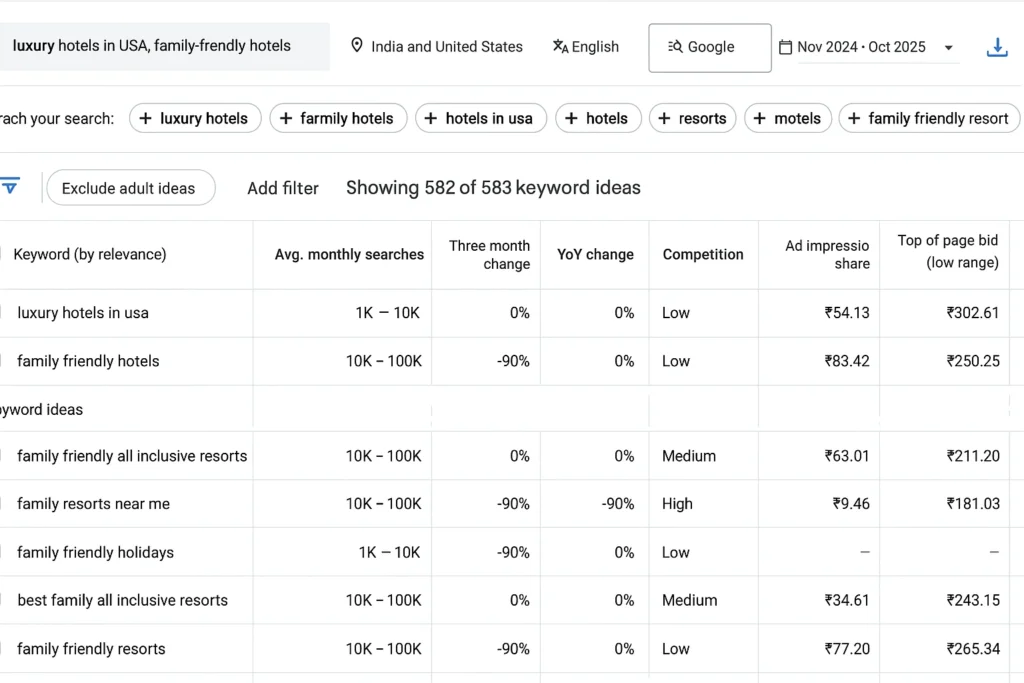Add 'motels' keyword via its plus icon
This screenshot has height=683, width=1024.
pyautogui.click(x=761, y=118)
